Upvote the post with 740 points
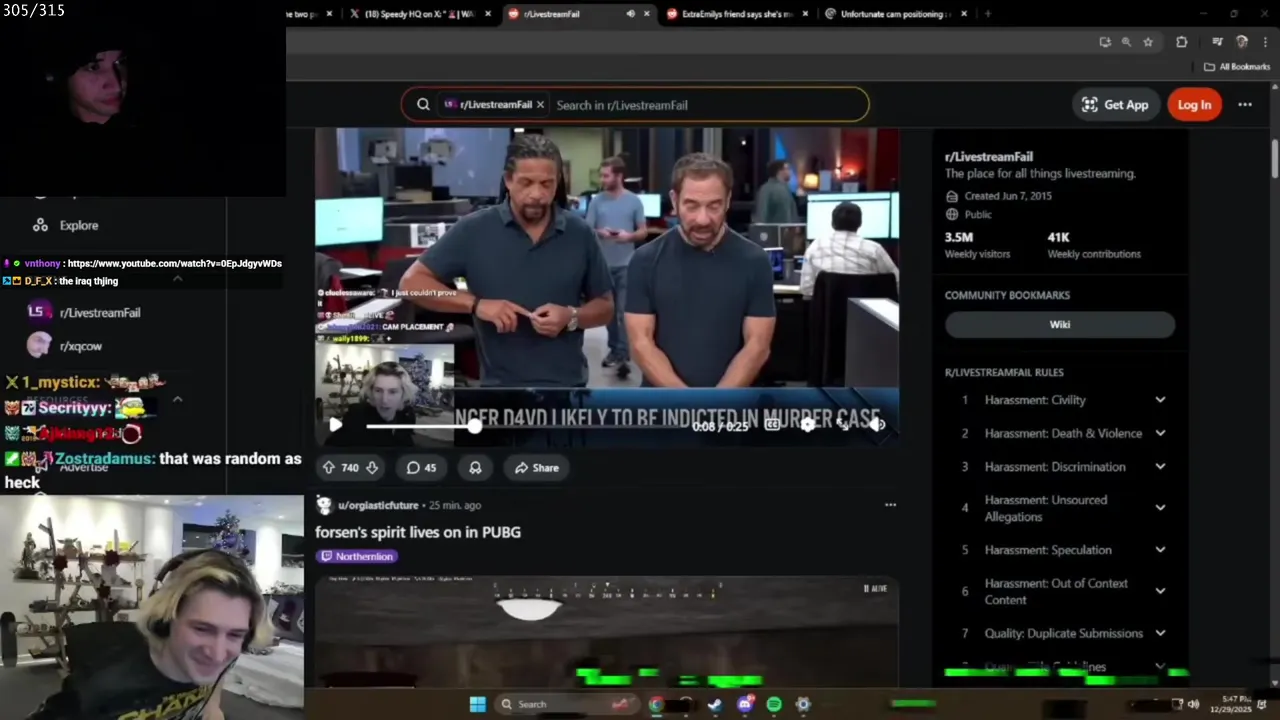 point(328,467)
